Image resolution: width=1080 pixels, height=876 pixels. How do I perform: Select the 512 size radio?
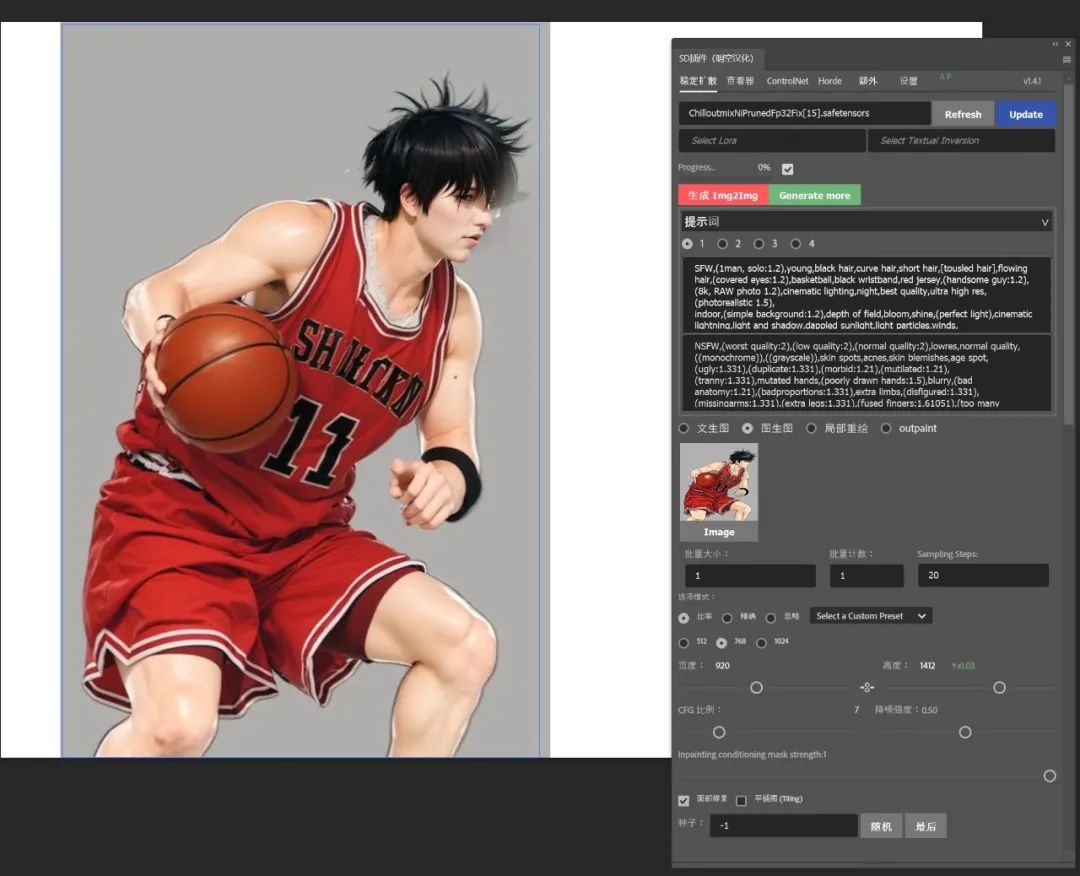(x=683, y=643)
